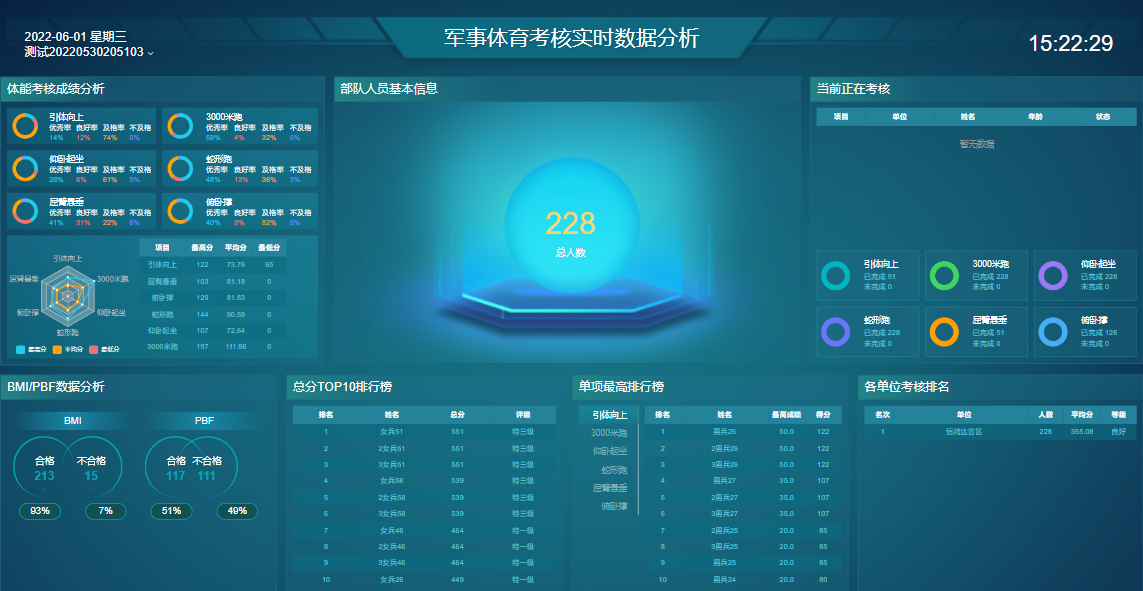Click the 总分 column header in TOP10 table
1143x591 pixels.
457,414
